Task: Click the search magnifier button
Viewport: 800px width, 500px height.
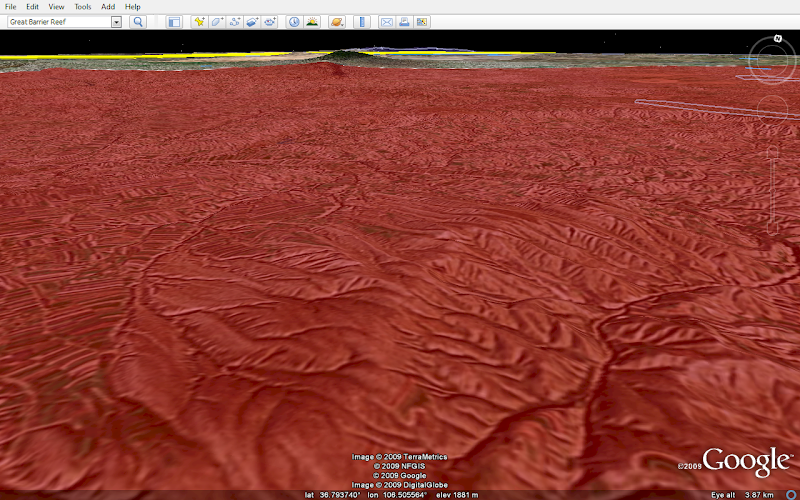Action: (138, 22)
